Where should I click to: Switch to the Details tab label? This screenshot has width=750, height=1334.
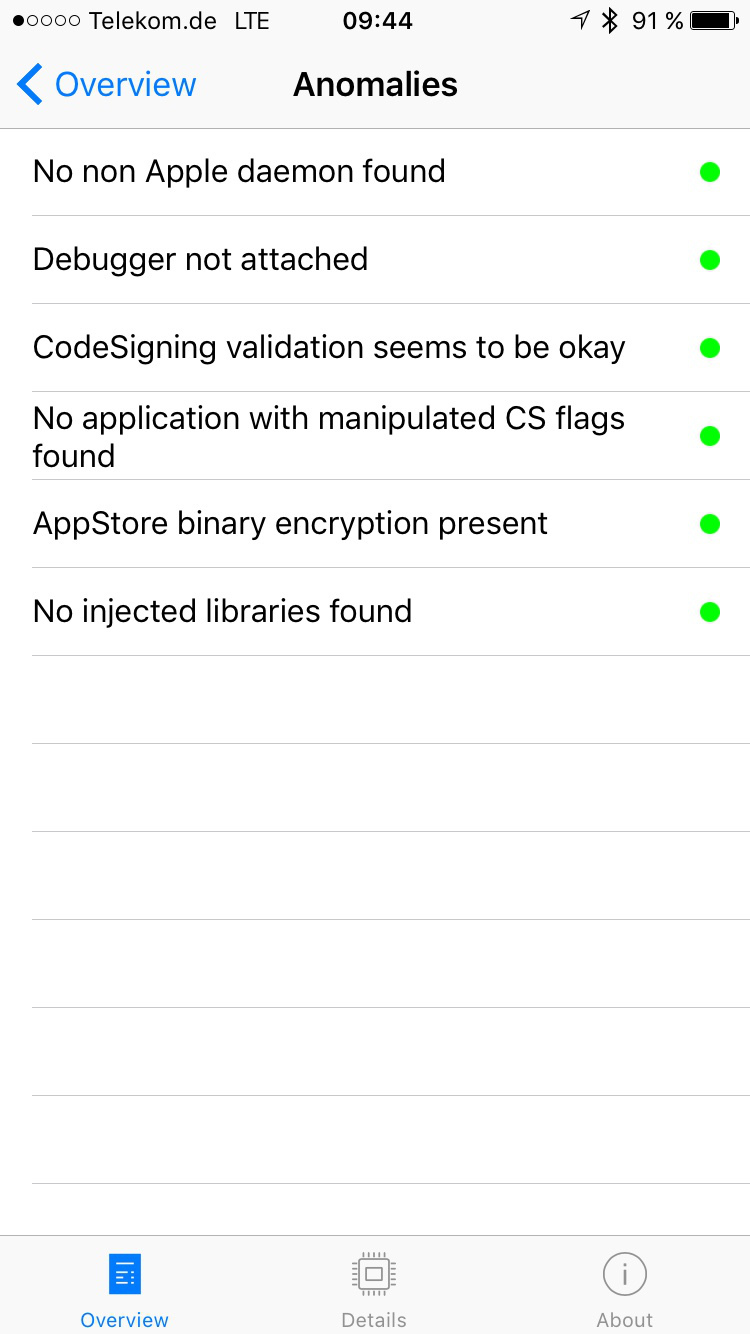[374, 1320]
